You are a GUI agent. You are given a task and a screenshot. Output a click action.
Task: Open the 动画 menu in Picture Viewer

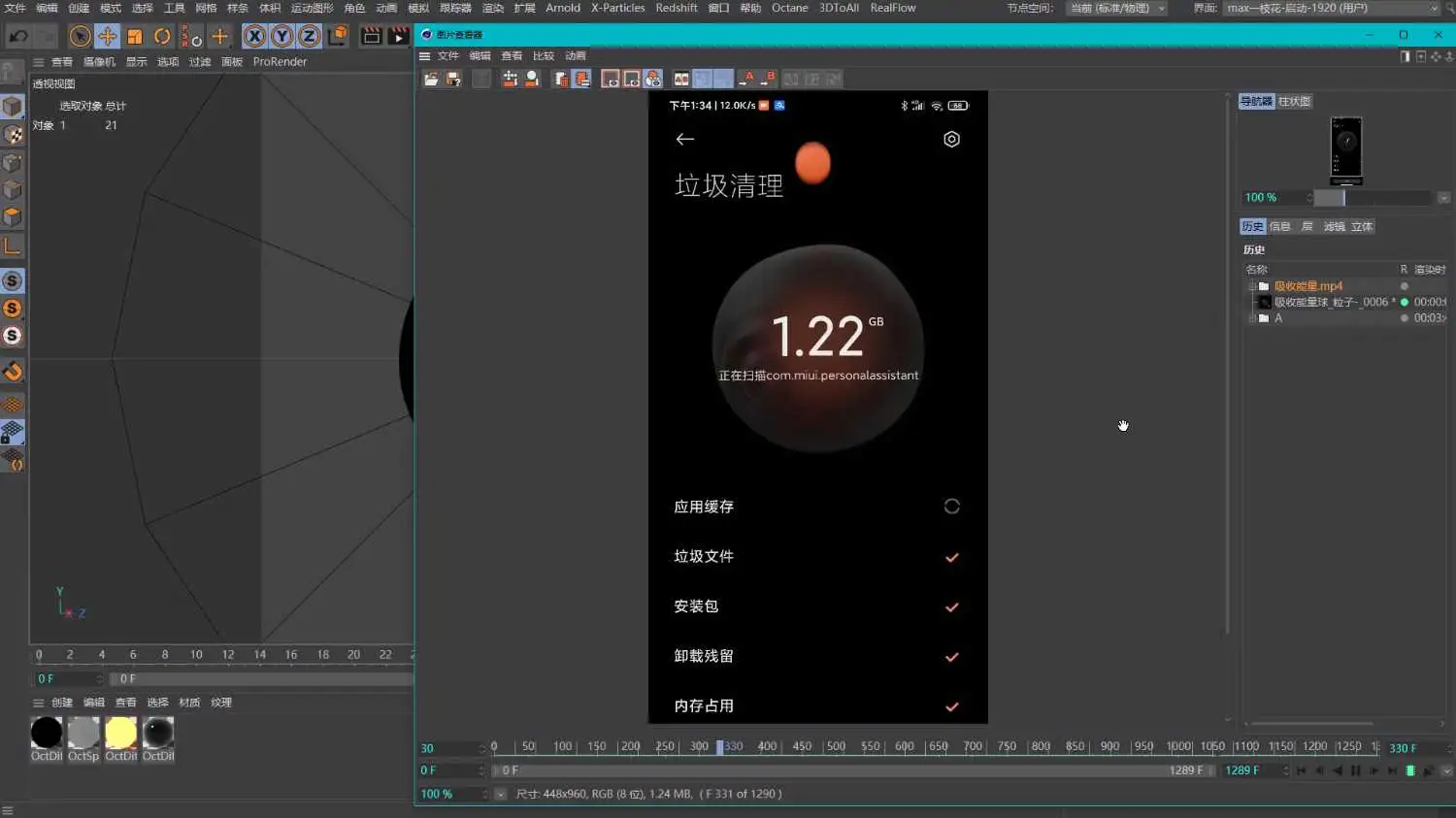click(x=576, y=55)
